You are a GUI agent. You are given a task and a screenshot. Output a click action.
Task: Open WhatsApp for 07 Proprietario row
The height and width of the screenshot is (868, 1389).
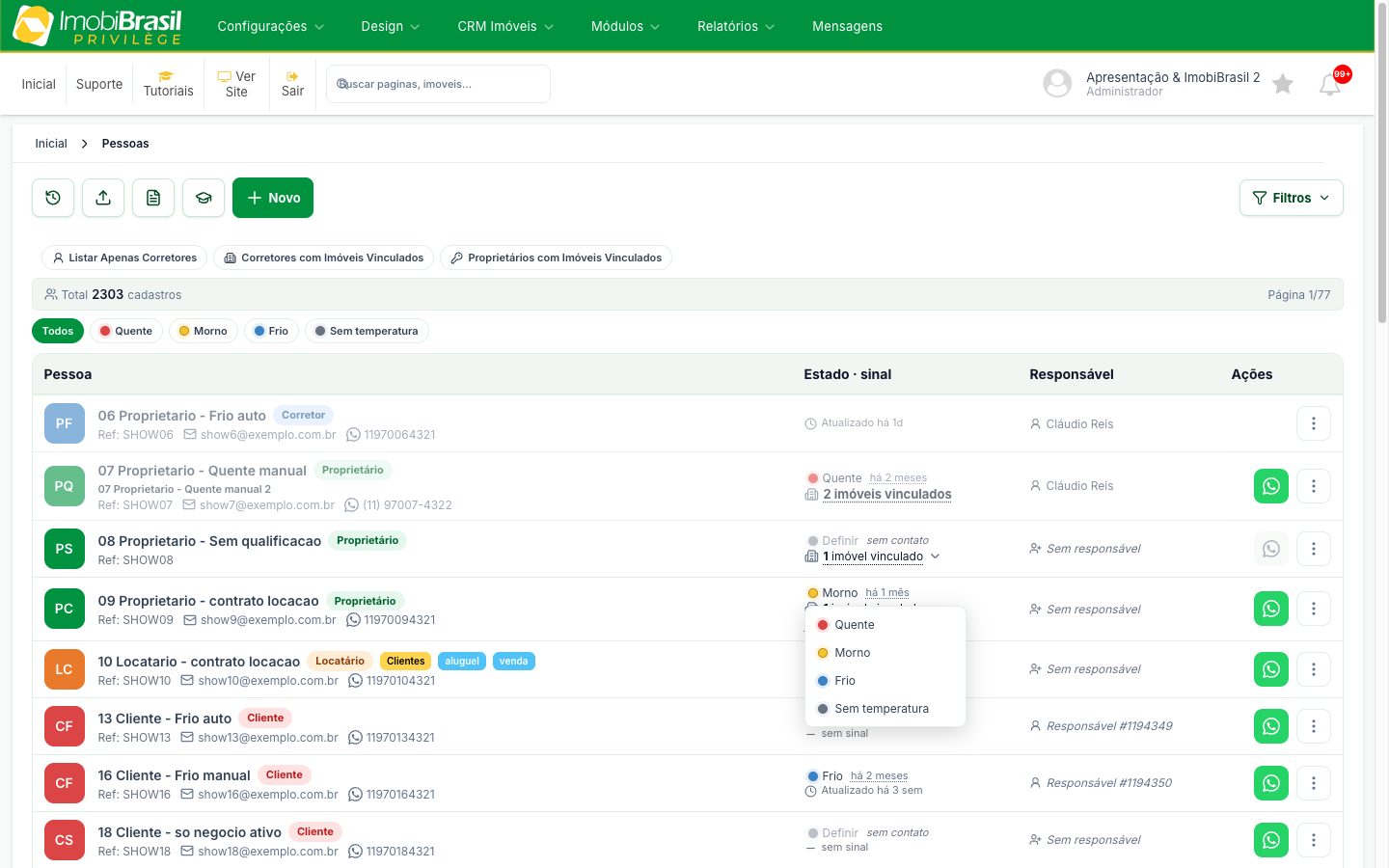pos(1271,486)
